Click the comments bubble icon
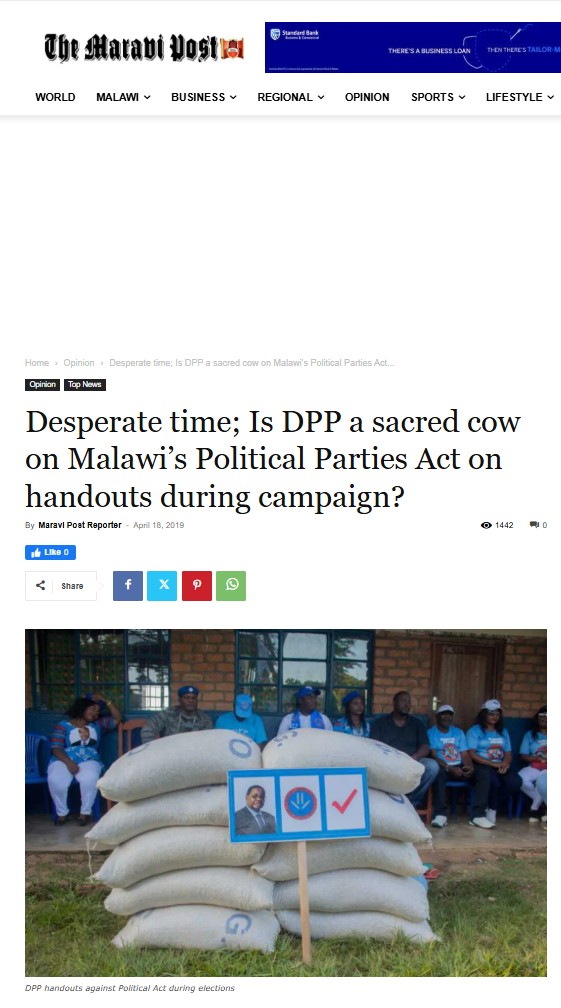 point(534,525)
